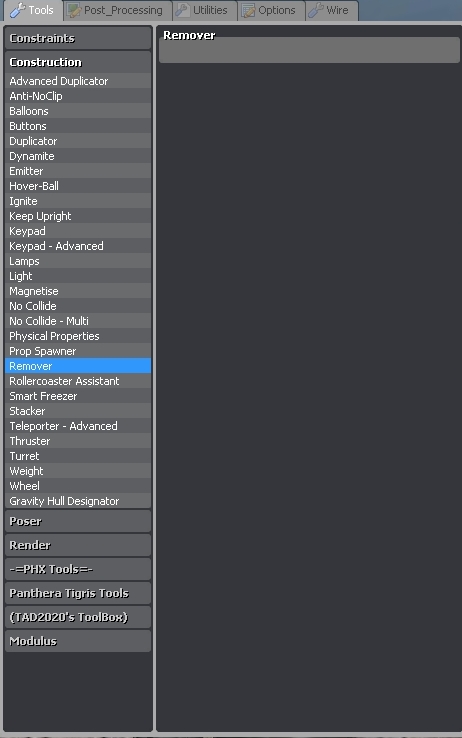Expand the Render category
The height and width of the screenshot is (738, 462).
point(78,545)
